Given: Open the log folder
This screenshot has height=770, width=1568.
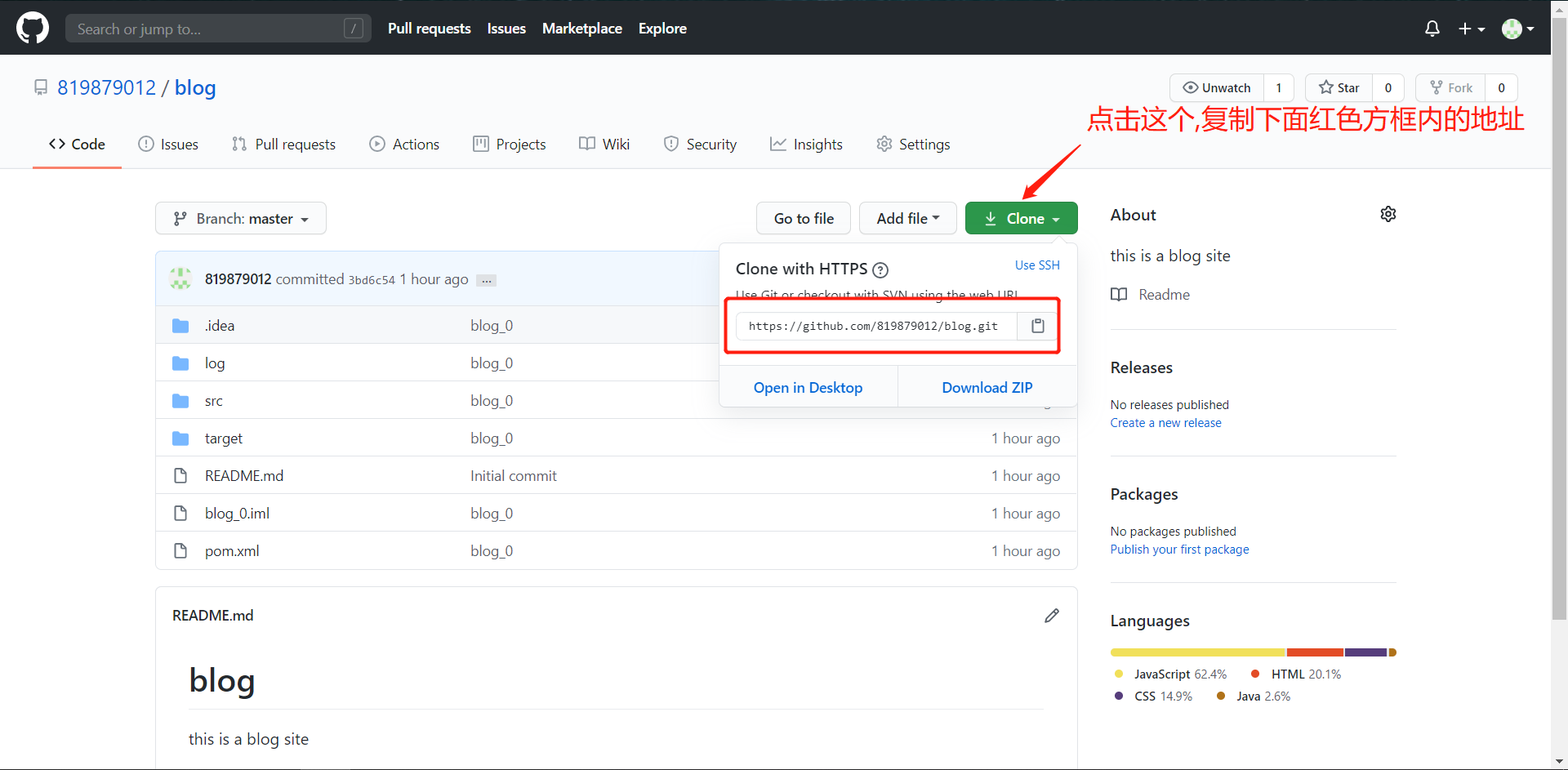Looking at the screenshot, I should 215,363.
